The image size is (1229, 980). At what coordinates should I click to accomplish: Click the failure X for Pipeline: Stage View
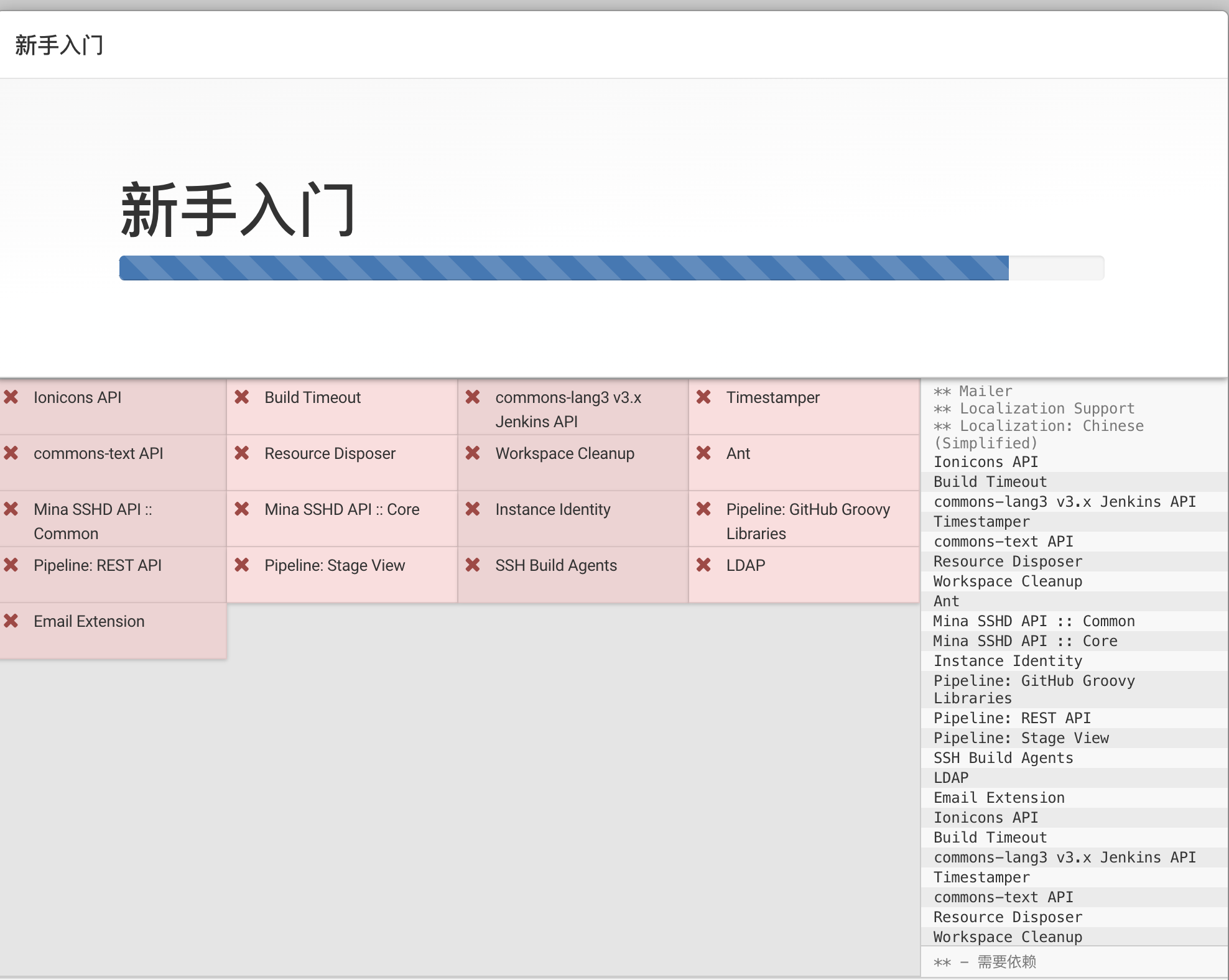click(242, 565)
